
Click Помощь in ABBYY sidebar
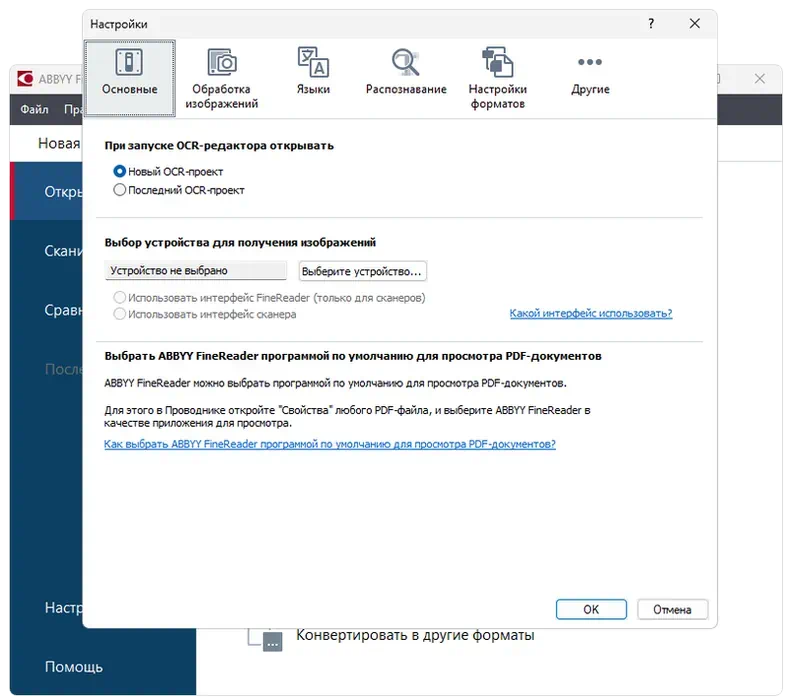click(x=73, y=667)
